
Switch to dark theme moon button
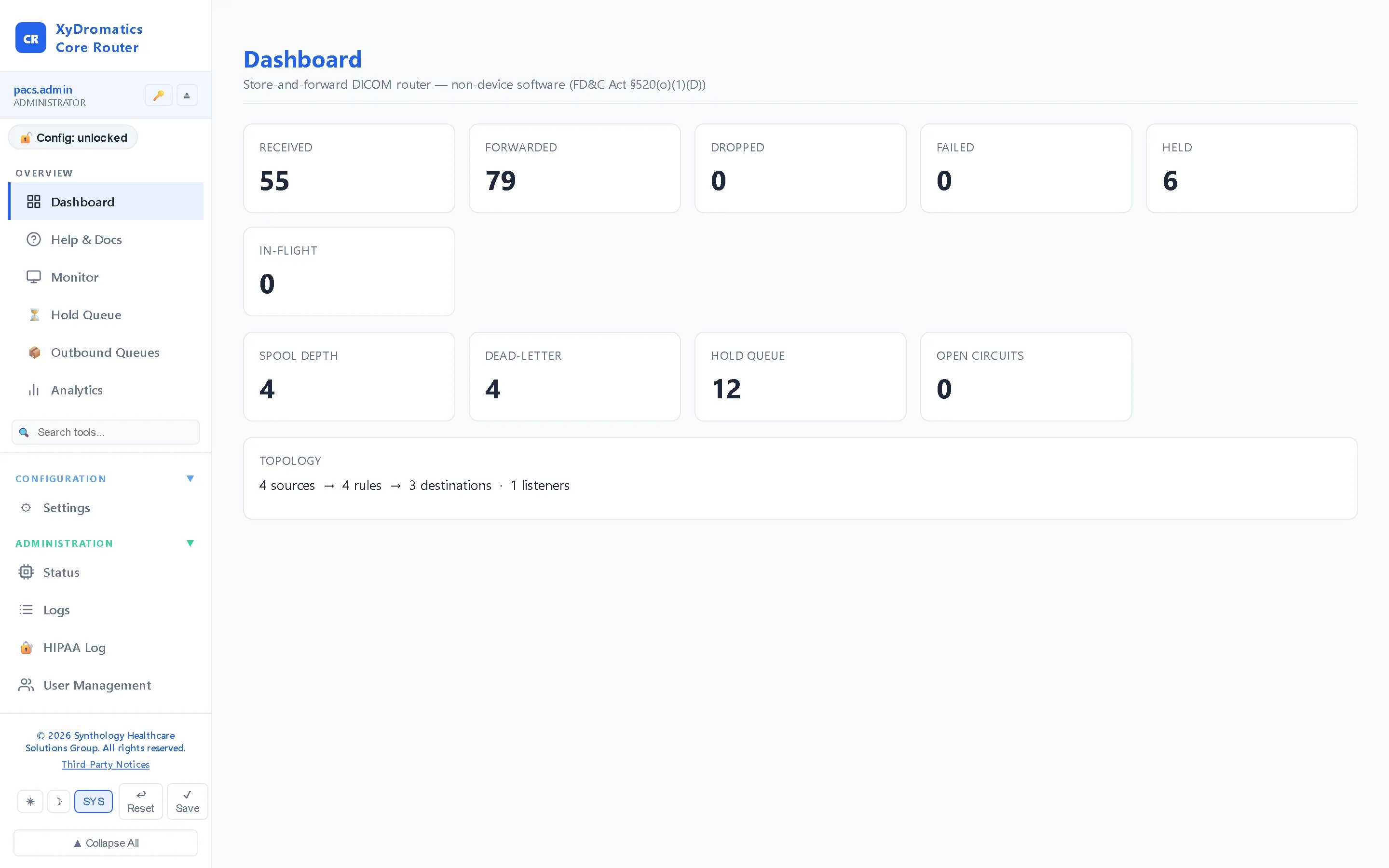click(58, 801)
